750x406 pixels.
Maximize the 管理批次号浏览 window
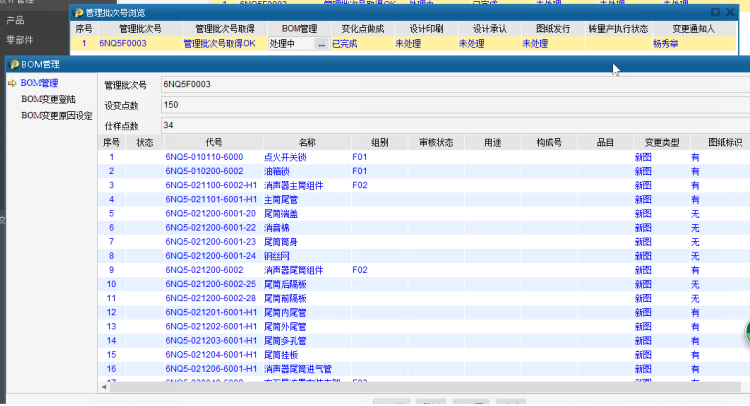(x=714, y=12)
